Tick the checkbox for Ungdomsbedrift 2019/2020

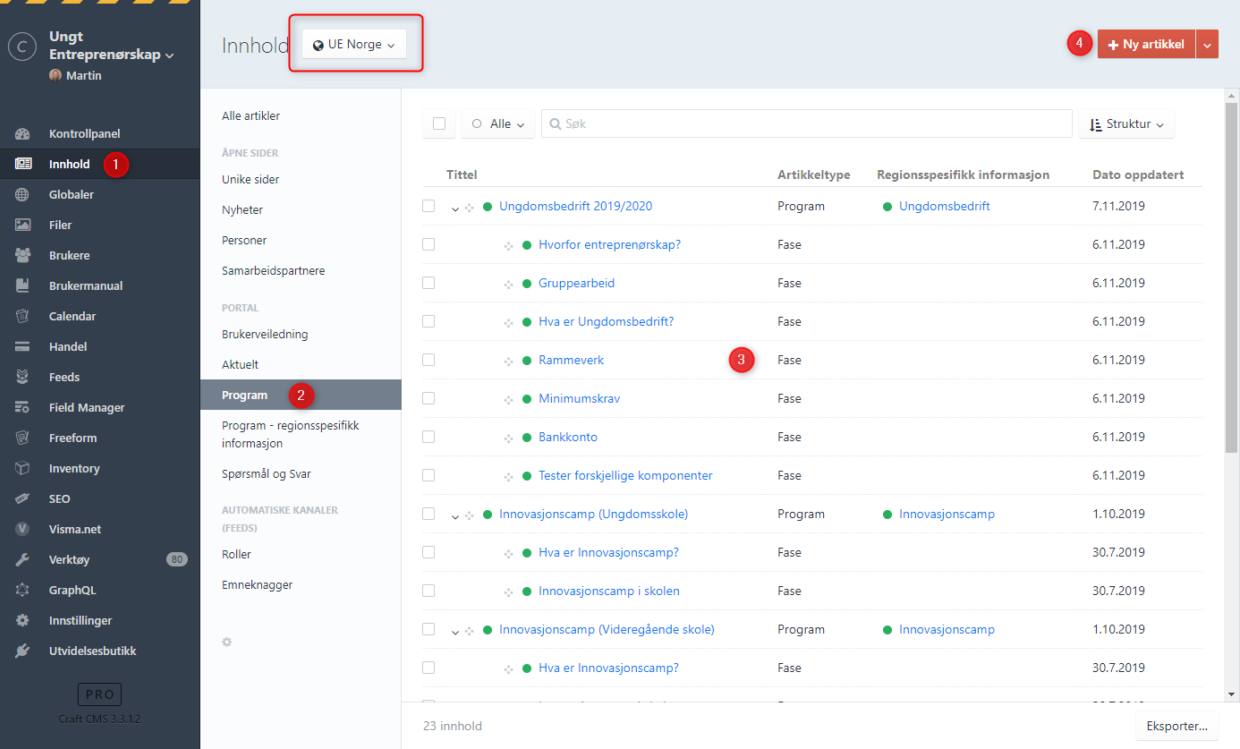click(x=429, y=206)
